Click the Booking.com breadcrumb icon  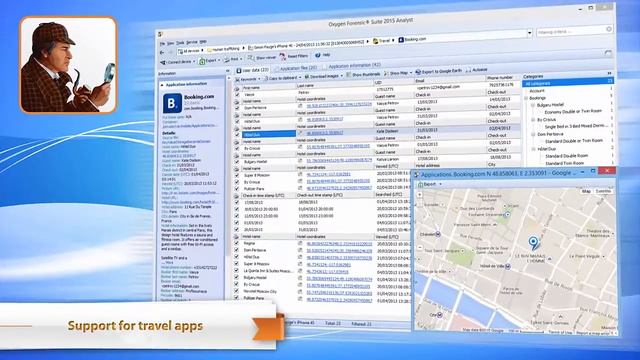(x=401, y=40)
